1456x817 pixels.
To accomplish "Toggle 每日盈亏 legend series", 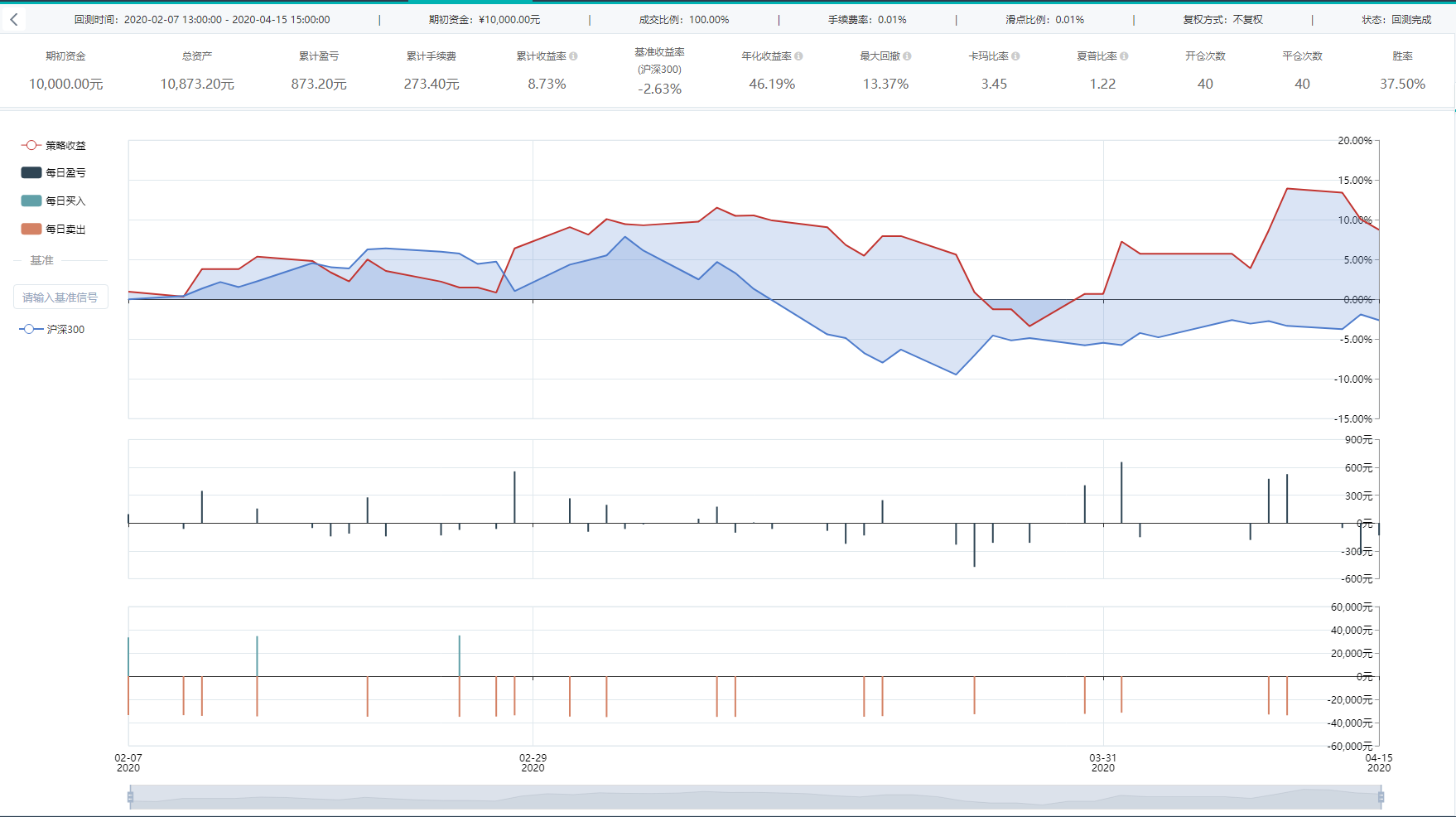I will pos(54,172).
